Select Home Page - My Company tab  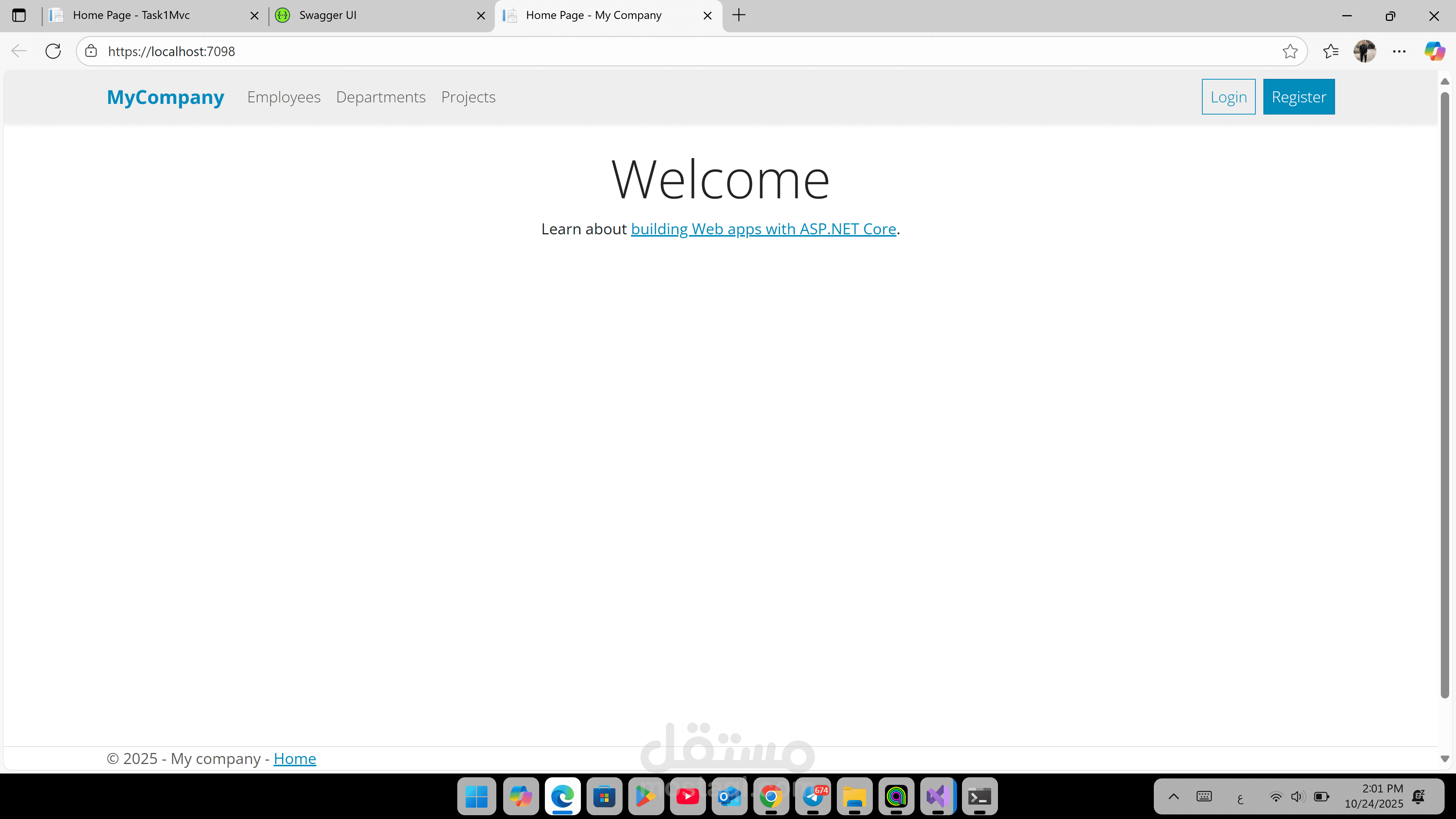pyautogui.click(x=608, y=15)
